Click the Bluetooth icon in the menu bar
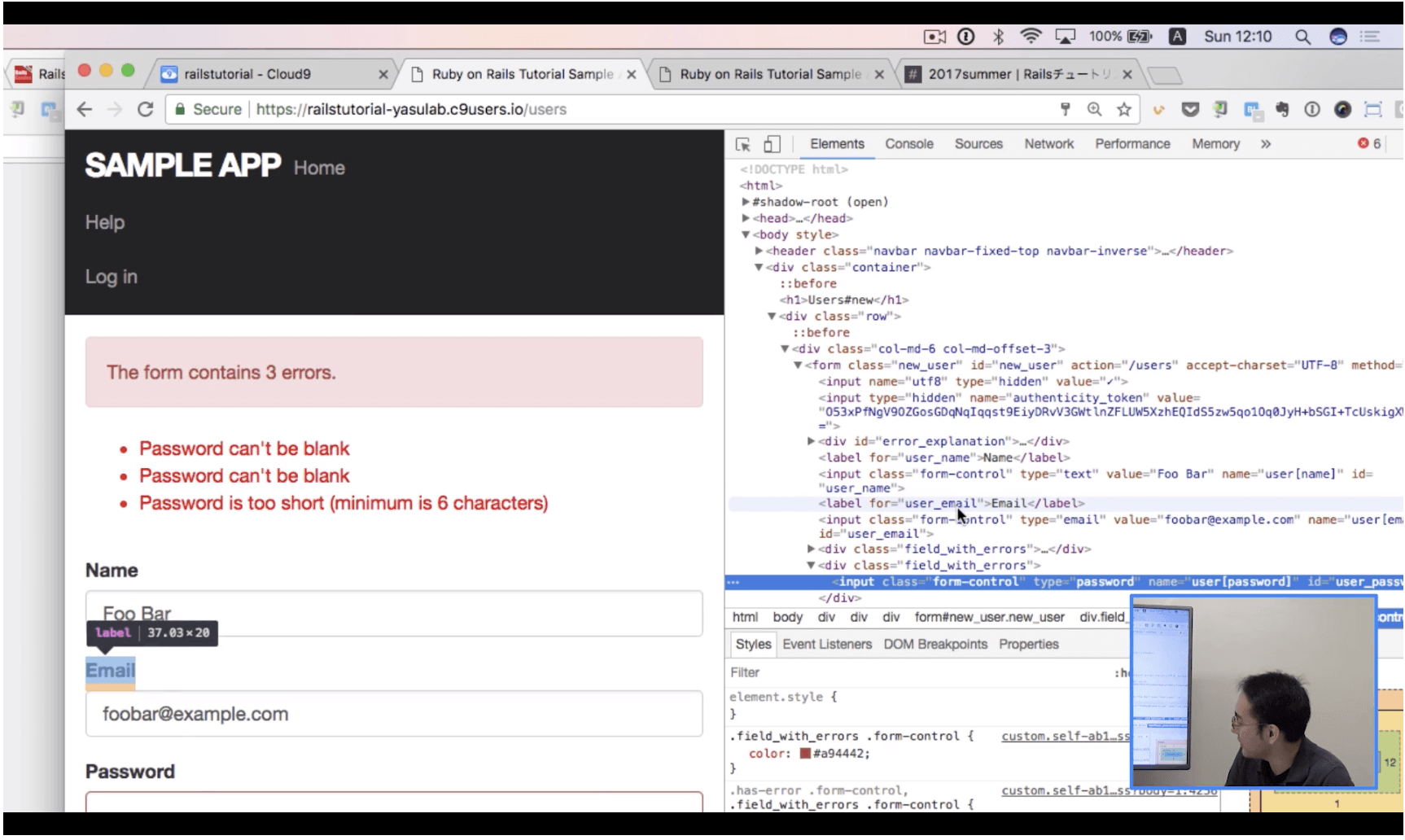 (999, 37)
